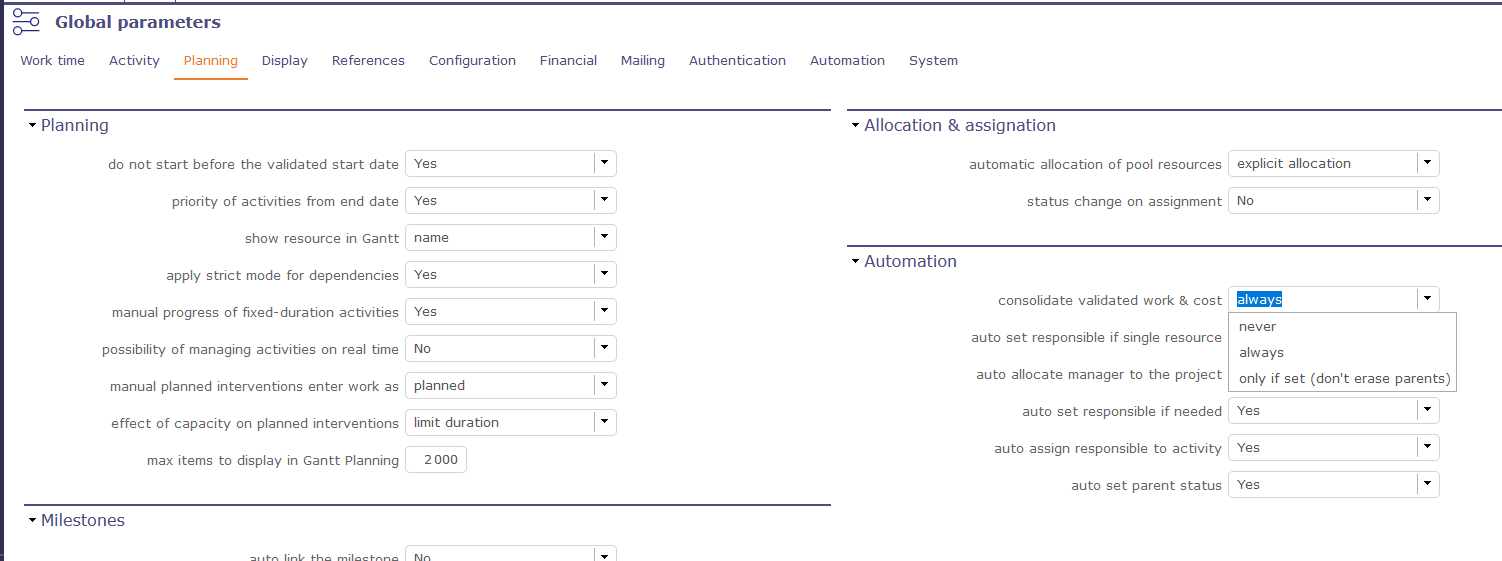This screenshot has width=1502, height=561.
Task: Switch to the Work time tab
Action: point(52,61)
